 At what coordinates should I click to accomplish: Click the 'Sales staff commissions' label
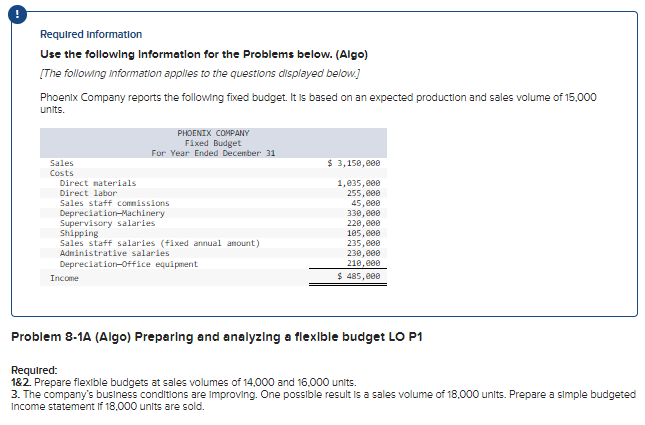pos(114,203)
